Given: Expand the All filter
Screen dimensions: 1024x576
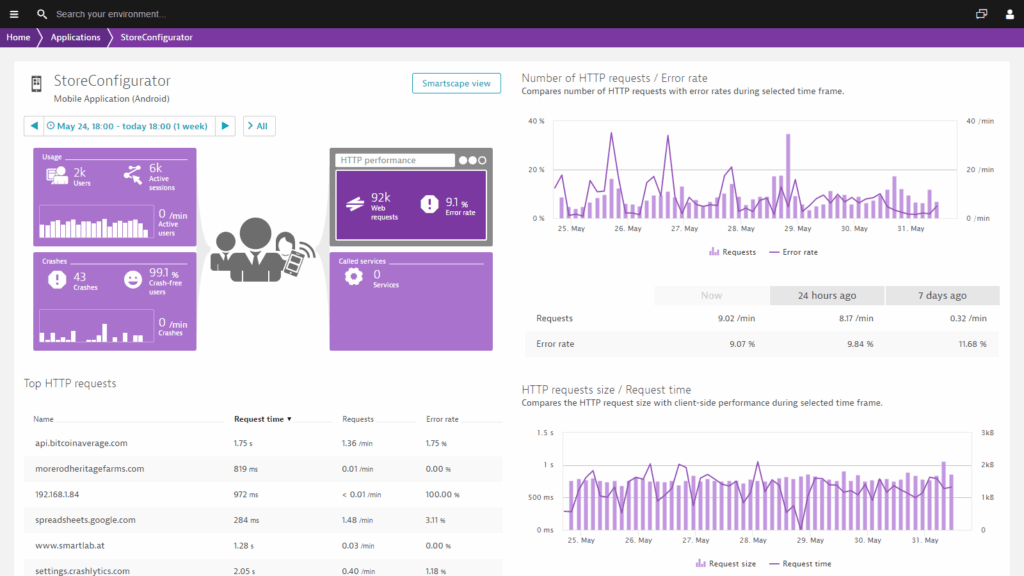Looking at the screenshot, I should 259,126.
